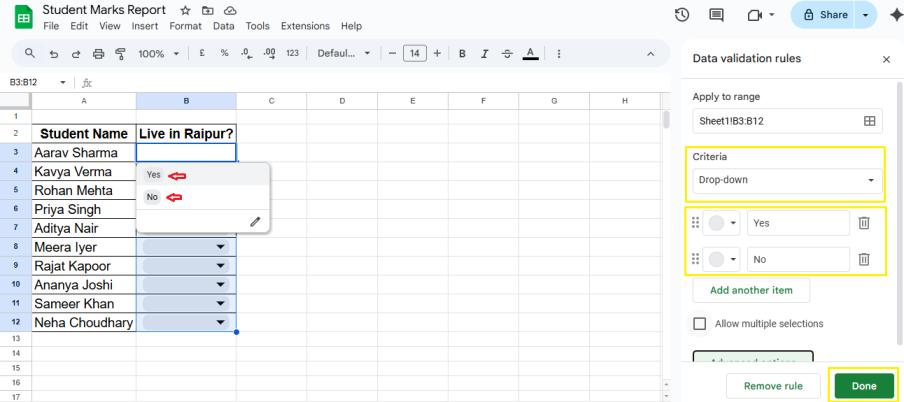904x402 pixels.
Task: Open the font Default dropdown
Action: [x=344, y=53]
